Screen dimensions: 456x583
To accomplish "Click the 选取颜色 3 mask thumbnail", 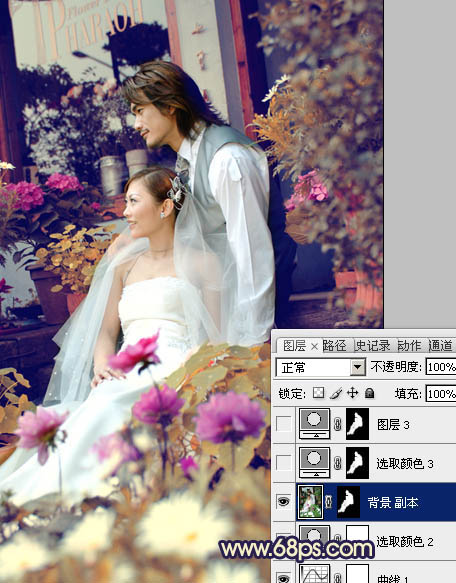I will (x=357, y=463).
